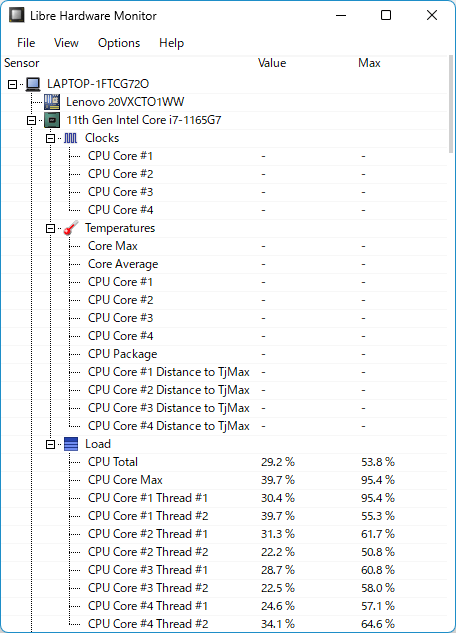456x633 pixels.
Task: Click the Max column header
Action: pyautogui.click(x=369, y=63)
